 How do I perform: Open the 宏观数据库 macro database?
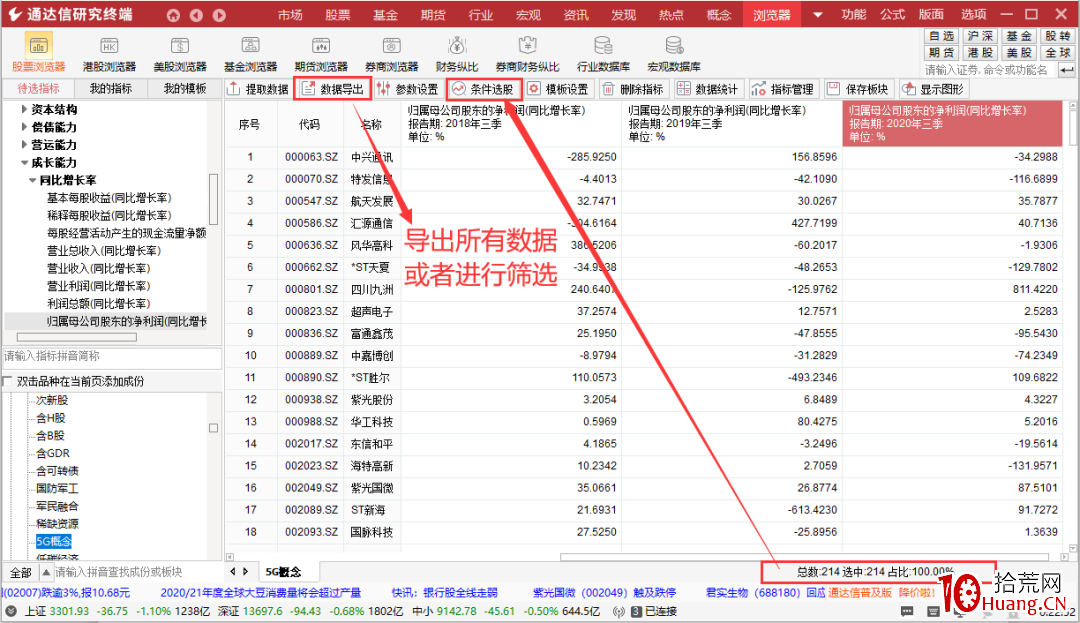pos(674,54)
